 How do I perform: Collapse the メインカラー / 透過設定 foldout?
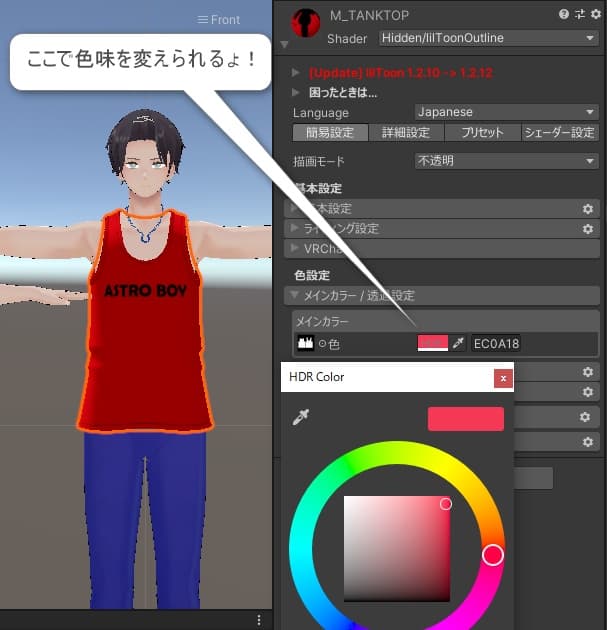click(294, 295)
